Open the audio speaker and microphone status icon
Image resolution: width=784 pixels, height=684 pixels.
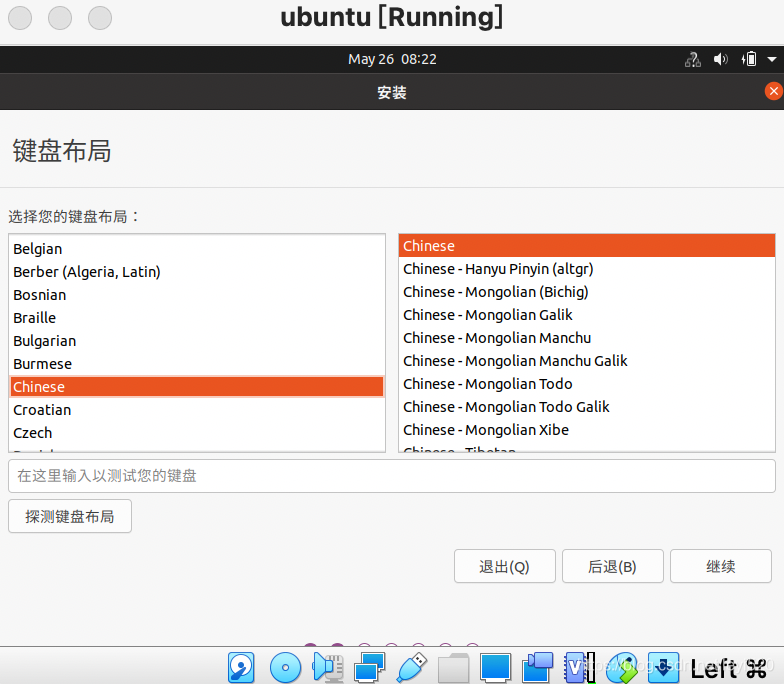tap(328, 668)
